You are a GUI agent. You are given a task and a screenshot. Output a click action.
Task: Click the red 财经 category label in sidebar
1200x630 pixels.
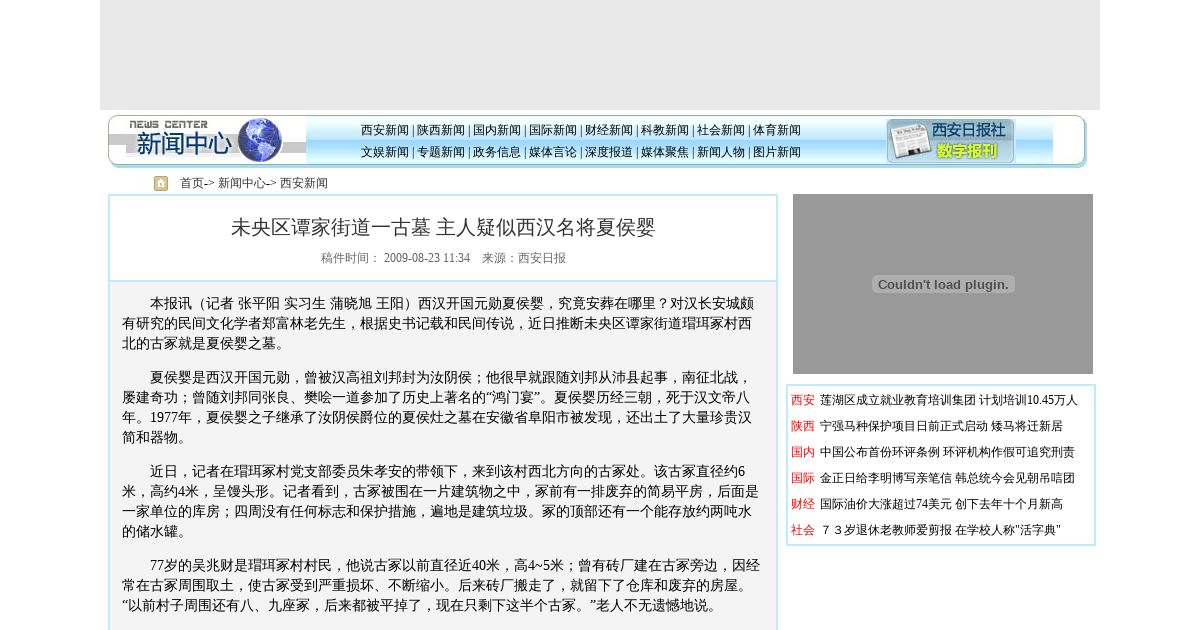[803, 504]
